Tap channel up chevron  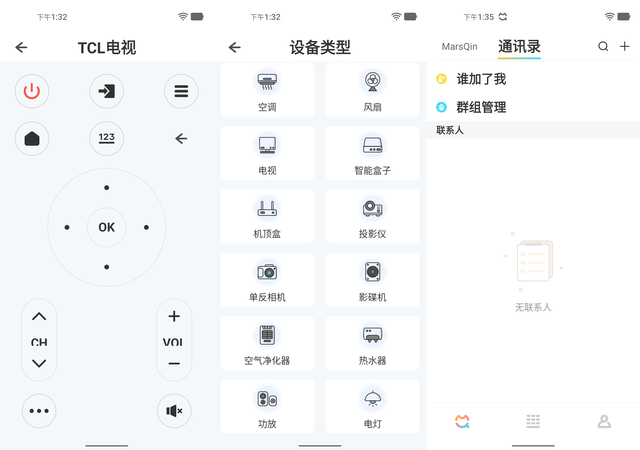point(39,316)
